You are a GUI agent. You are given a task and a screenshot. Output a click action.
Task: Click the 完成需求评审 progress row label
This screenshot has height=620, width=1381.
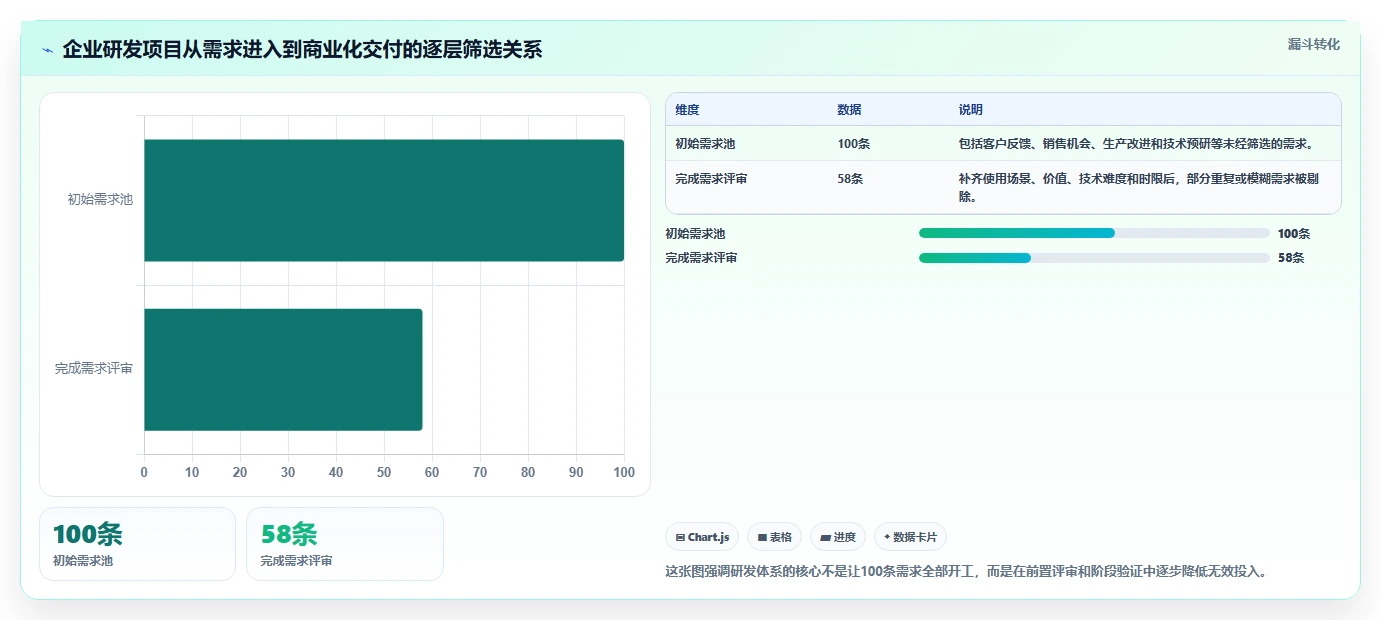pos(701,258)
